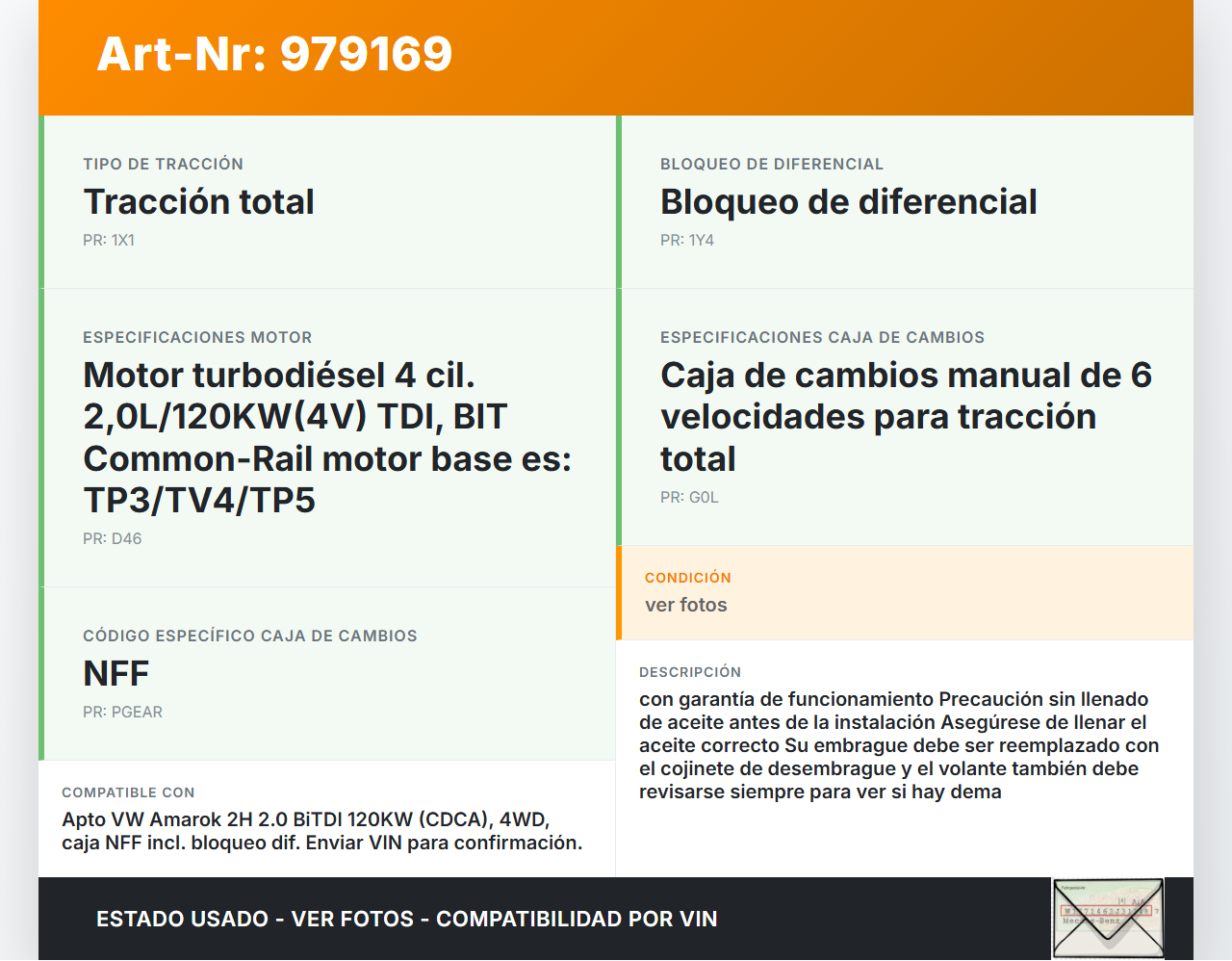Click the PR: PGEAR label
Screen dimensions: 1232x961
123,713
